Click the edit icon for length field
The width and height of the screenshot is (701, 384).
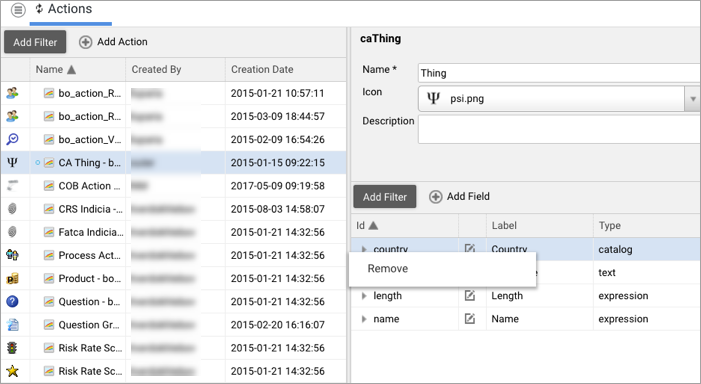pyautogui.click(x=470, y=295)
